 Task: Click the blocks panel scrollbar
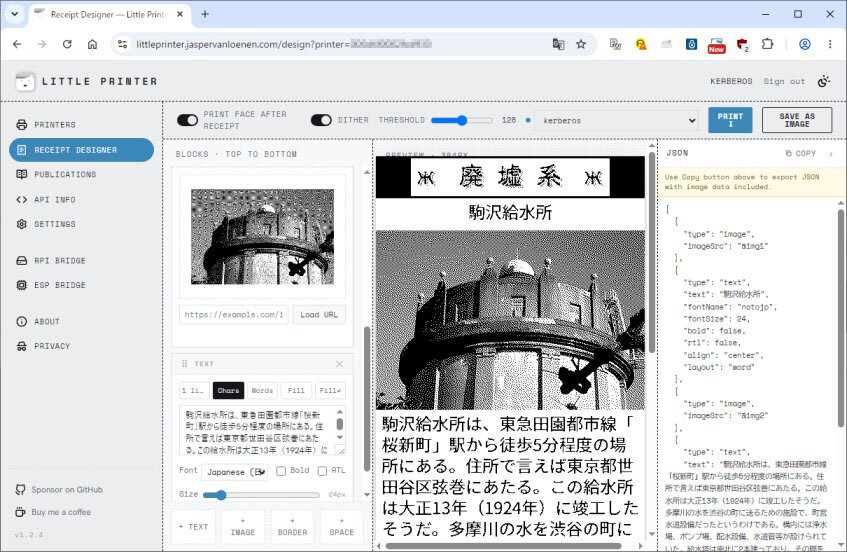(x=367, y=399)
